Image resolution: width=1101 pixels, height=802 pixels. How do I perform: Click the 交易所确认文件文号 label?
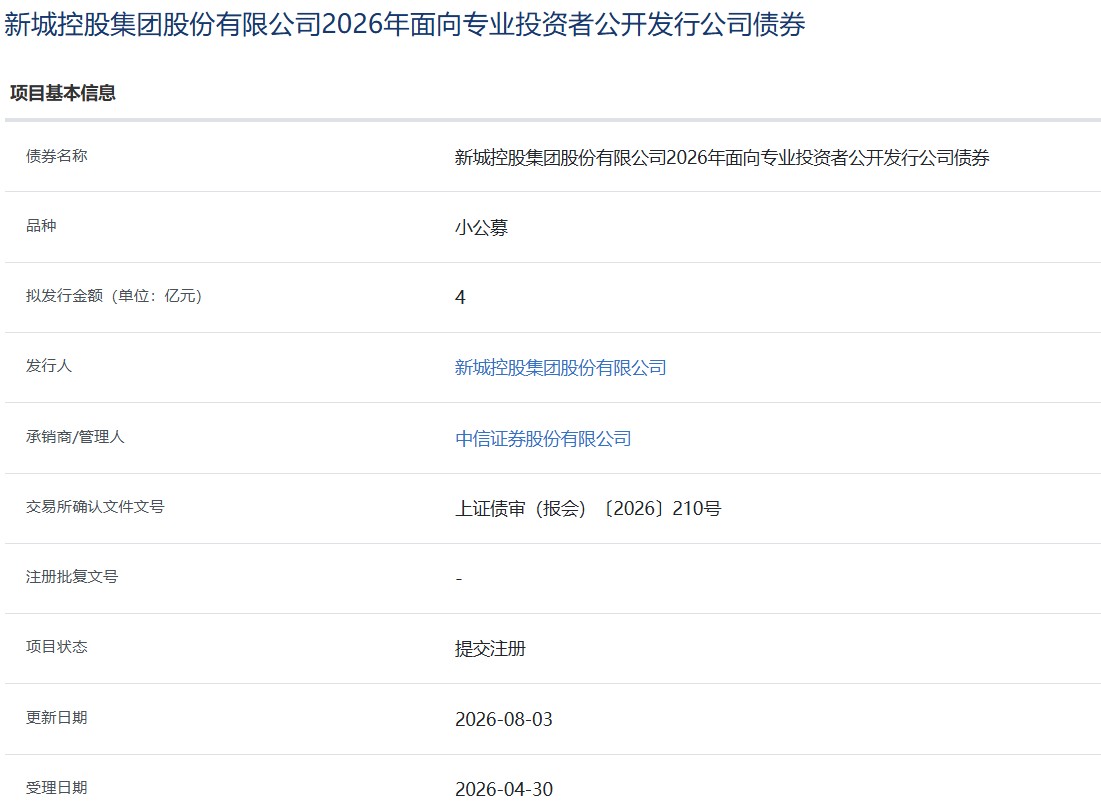95,506
